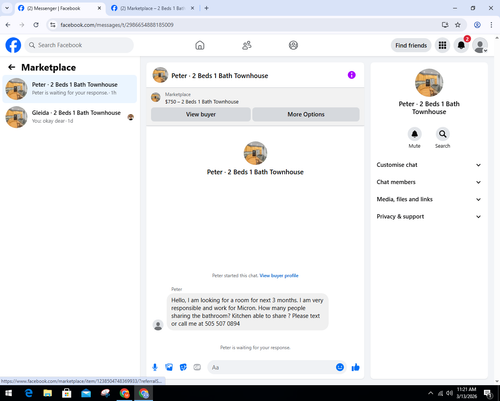Open the Notifications bell
500x401 pixels.
461,45
